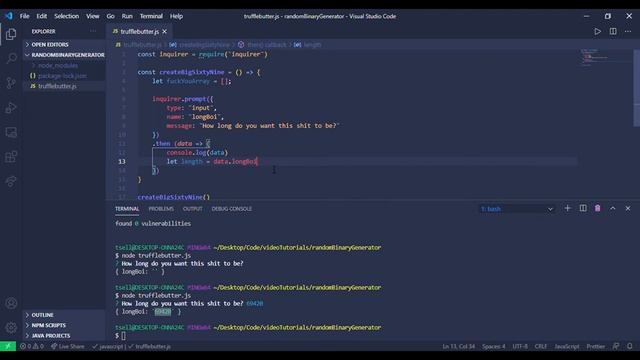This screenshot has width=640, height=360.
Task: Split the terminal pane
Action: pyautogui.click(x=583, y=209)
